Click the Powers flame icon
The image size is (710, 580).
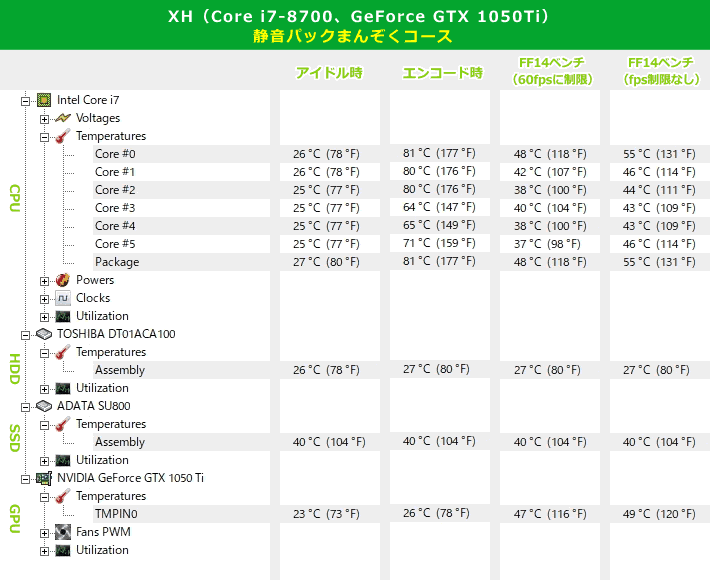62,280
